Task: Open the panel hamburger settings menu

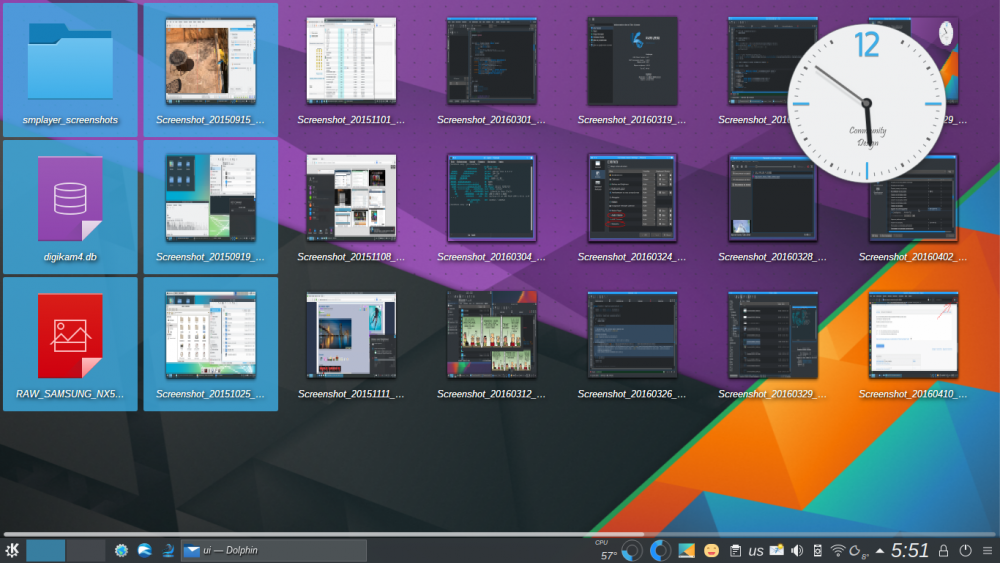Action: (988, 550)
